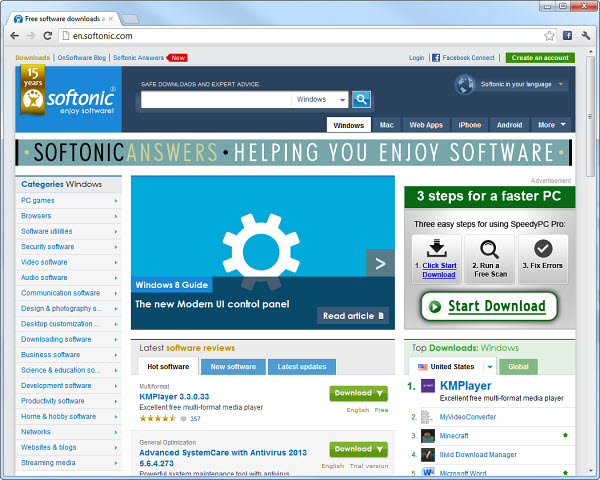Open the Chrome wrench settings menu
This screenshot has height=480, width=600.
(585, 35)
